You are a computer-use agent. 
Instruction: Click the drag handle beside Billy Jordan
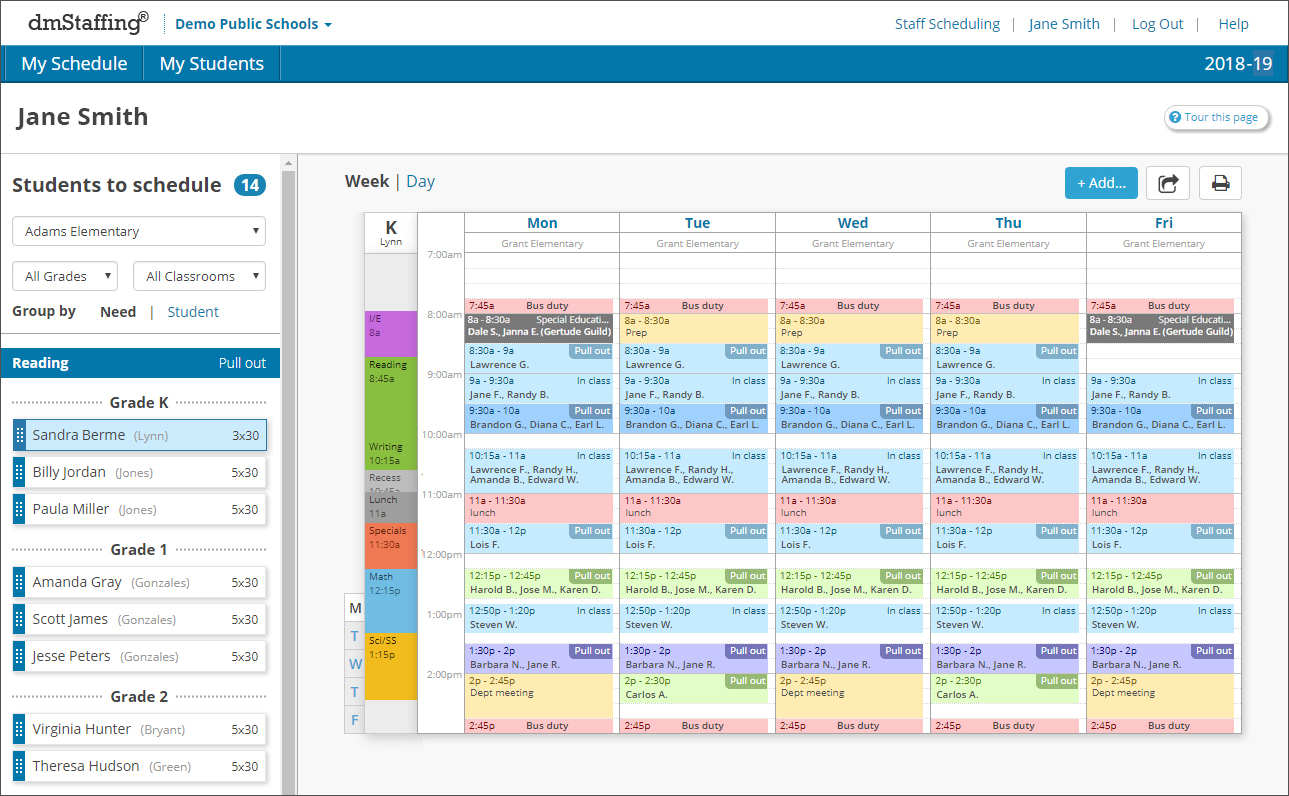coord(18,472)
